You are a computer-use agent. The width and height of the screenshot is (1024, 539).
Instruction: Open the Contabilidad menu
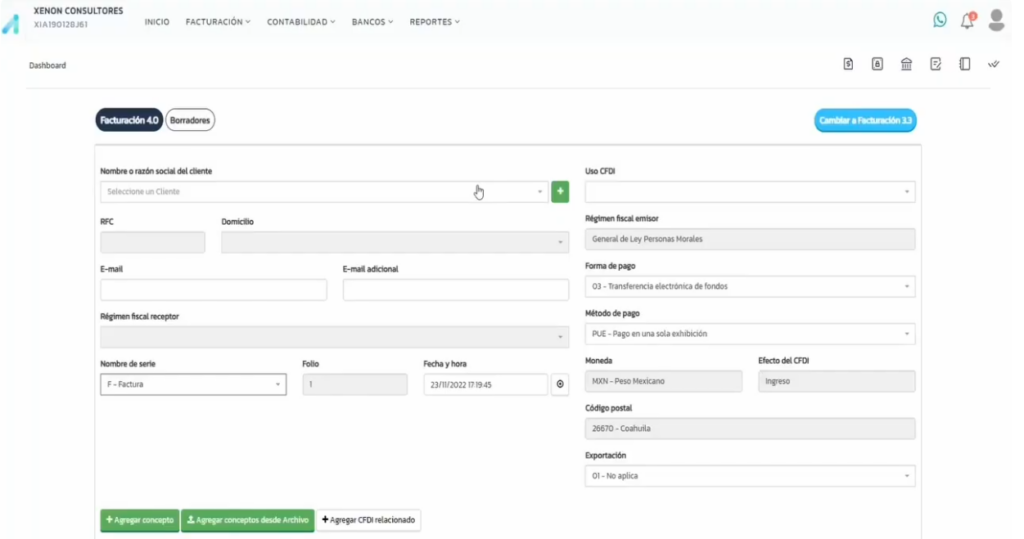tap(300, 21)
